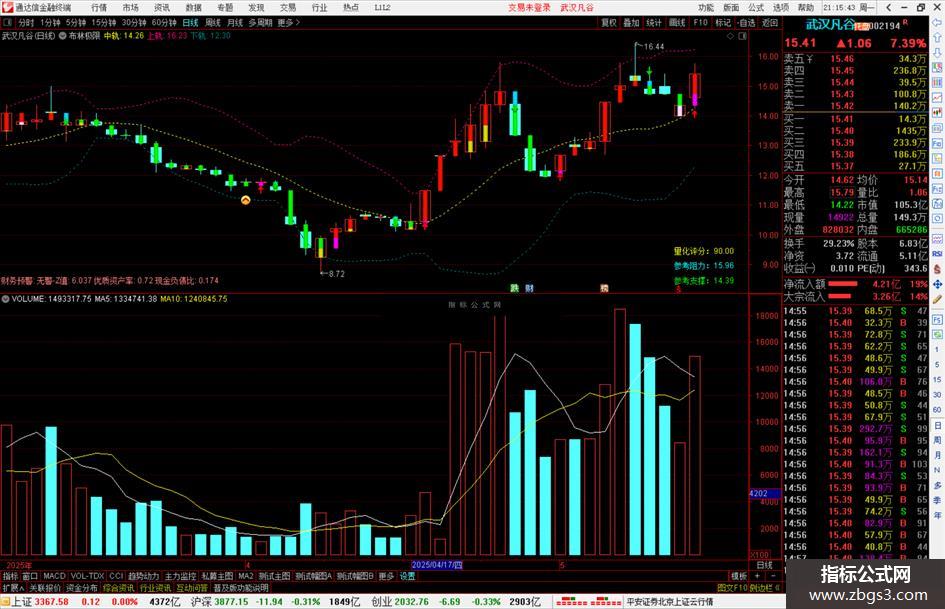Open the 市场 menu
Image resolution: width=945 pixels, height=609 pixels.
click(131, 7)
